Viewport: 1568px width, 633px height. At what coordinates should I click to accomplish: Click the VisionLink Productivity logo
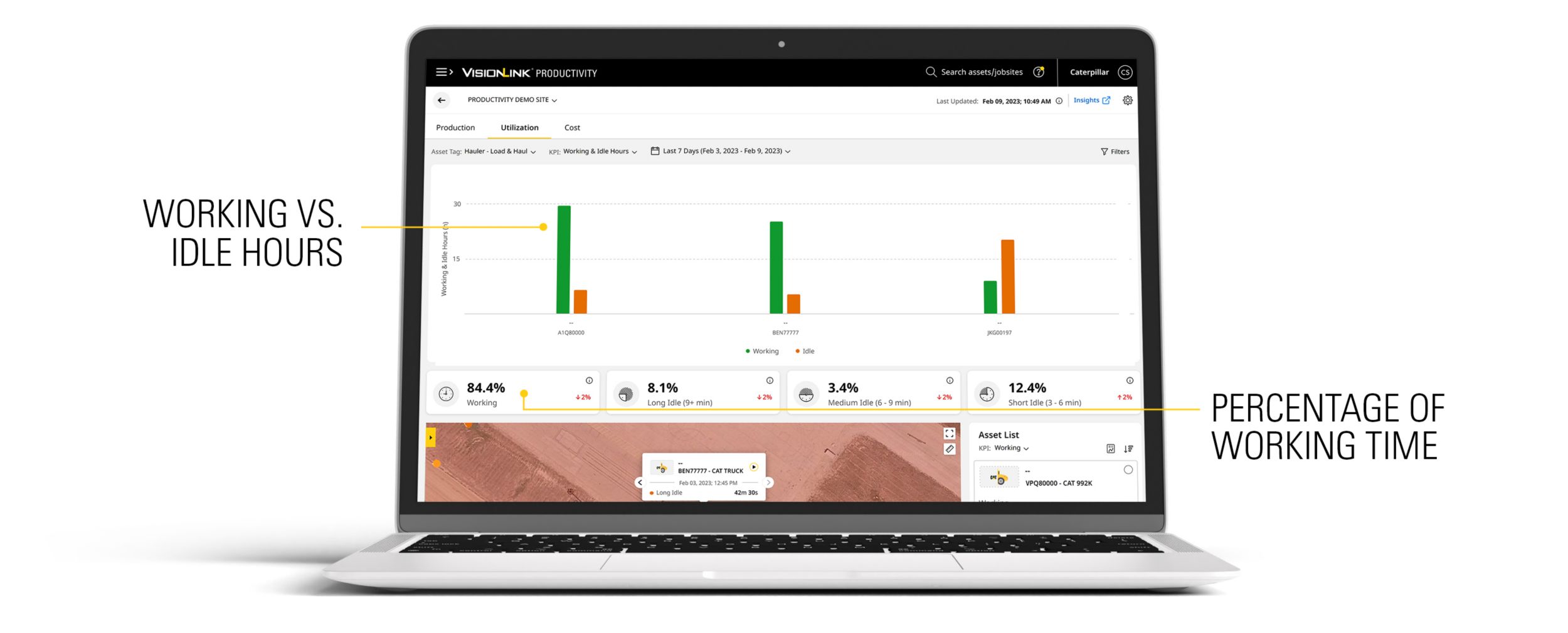click(x=529, y=73)
